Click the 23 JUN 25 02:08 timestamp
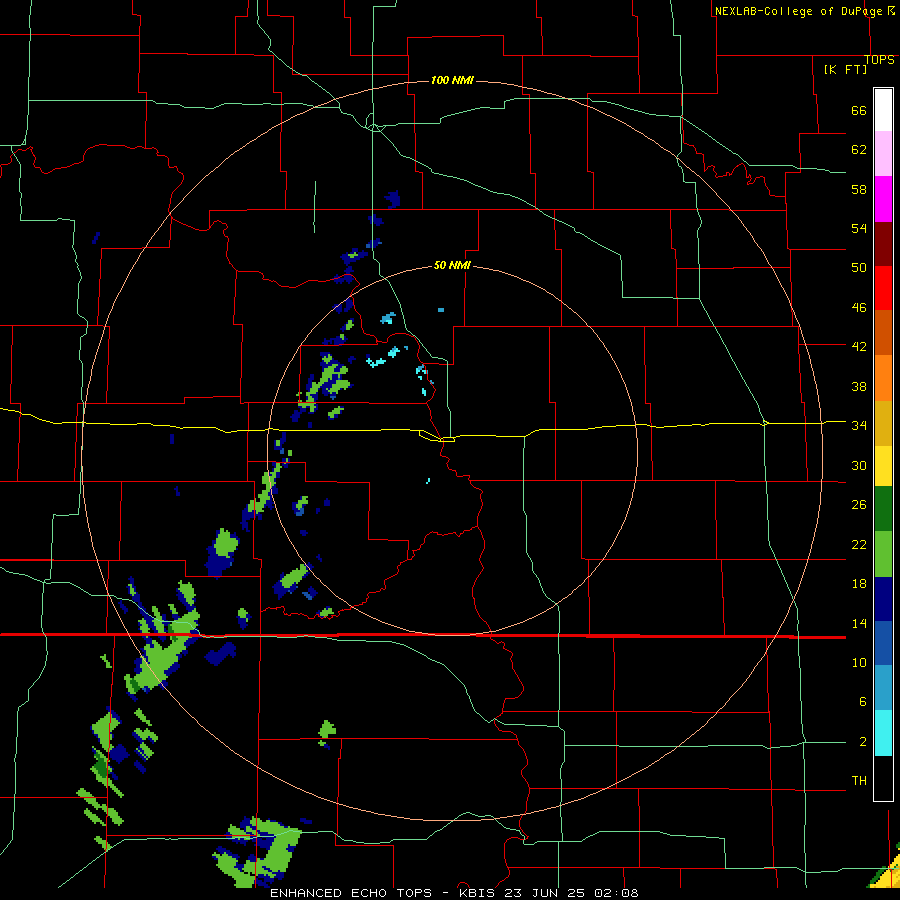The width and height of the screenshot is (900, 900). (571, 893)
